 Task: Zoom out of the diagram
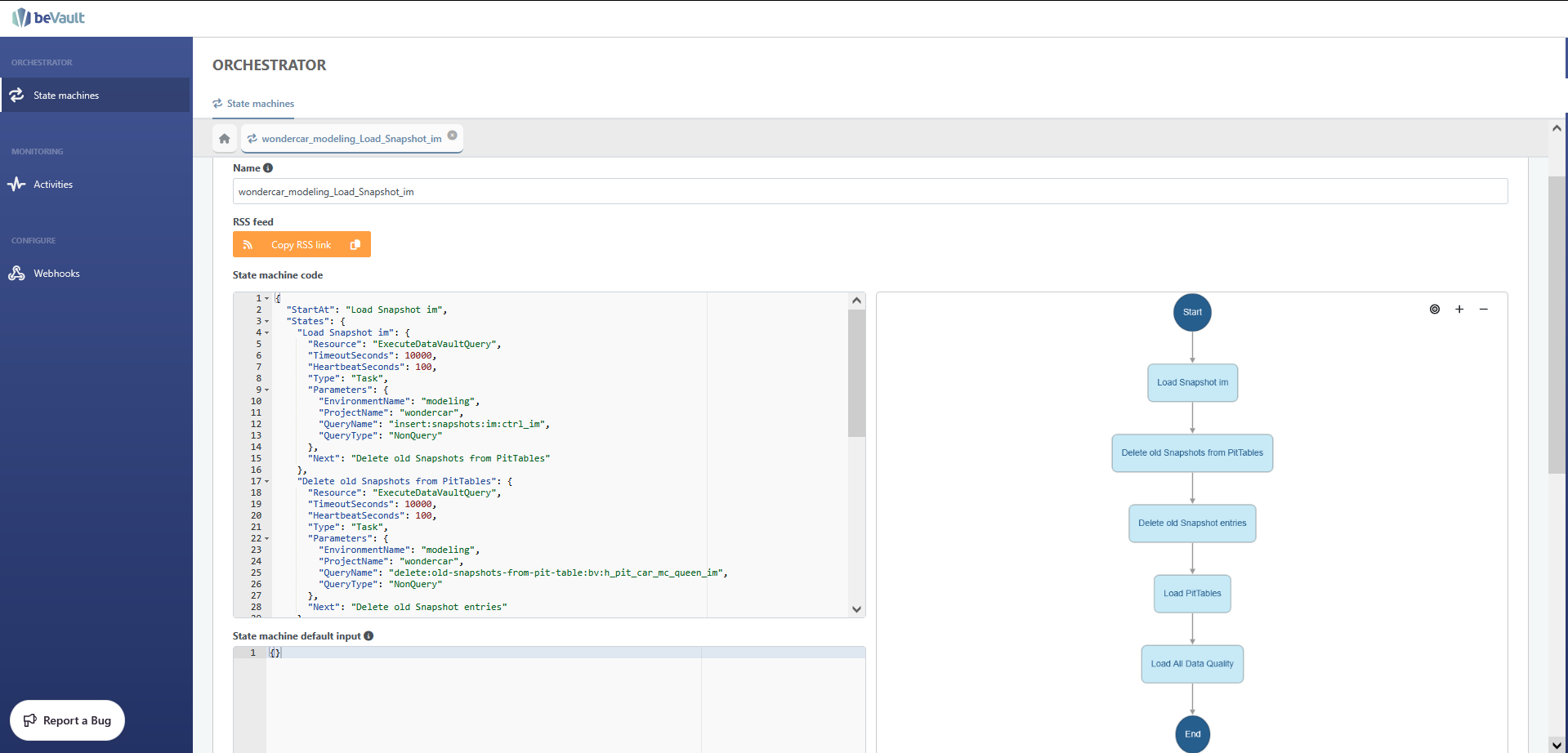[x=1484, y=310]
